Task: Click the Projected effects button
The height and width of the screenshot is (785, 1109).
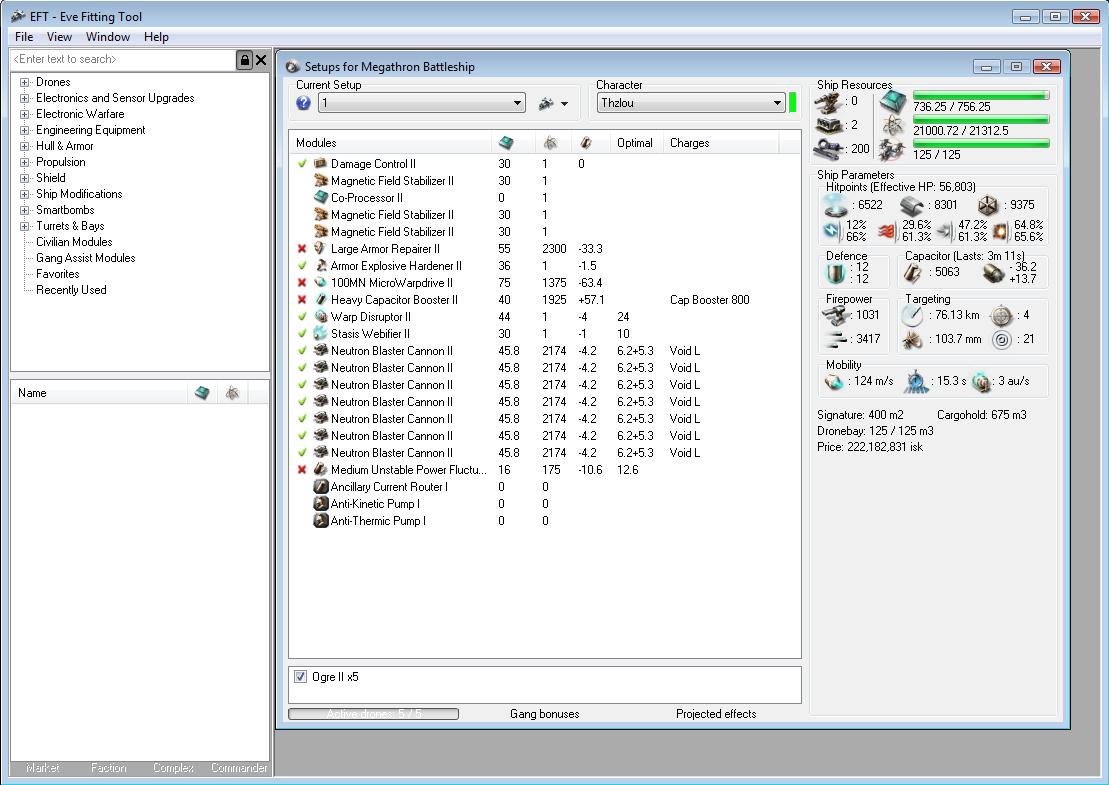Action: pos(716,714)
